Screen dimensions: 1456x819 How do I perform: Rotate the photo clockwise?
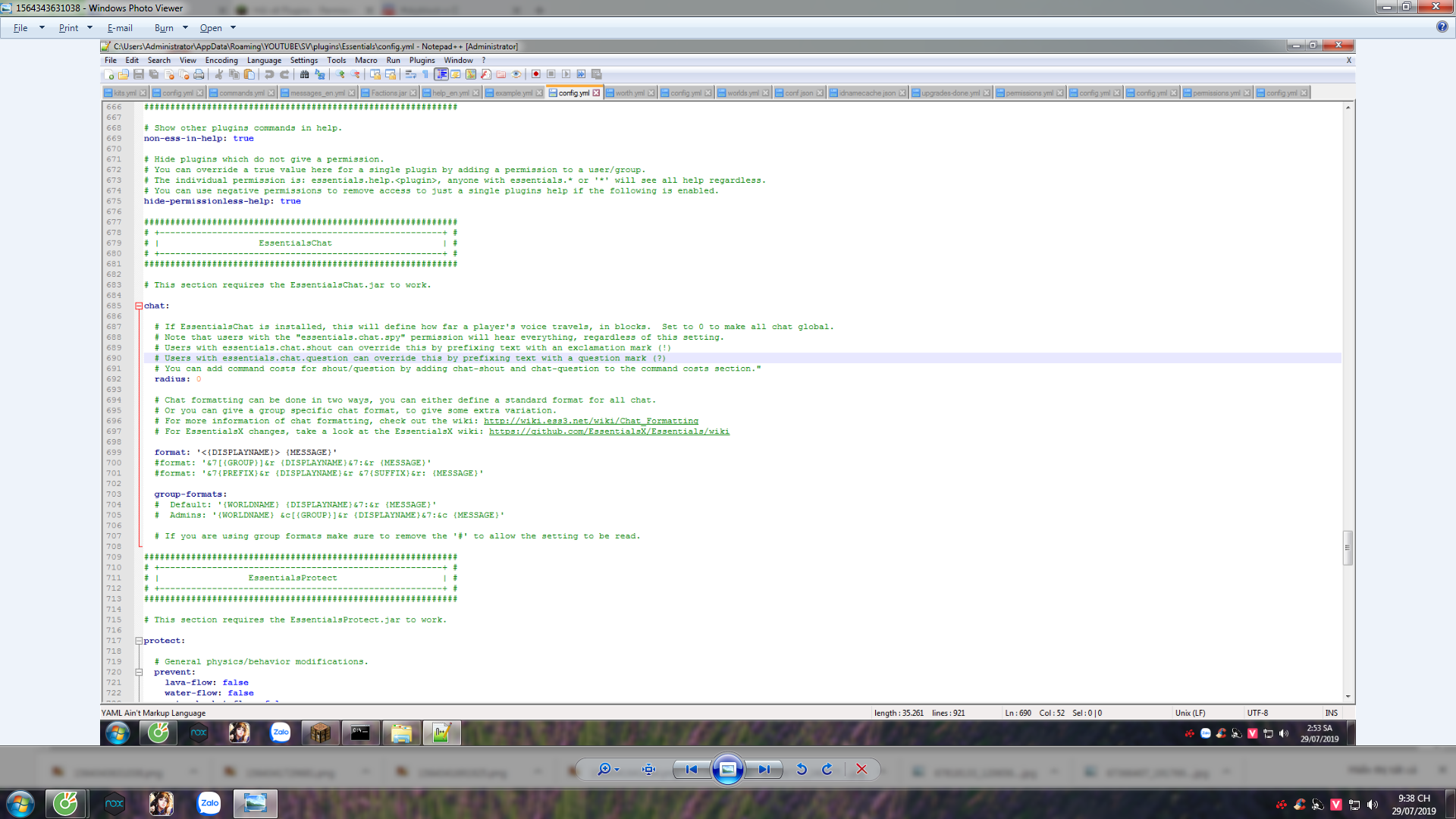click(x=827, y=769)
